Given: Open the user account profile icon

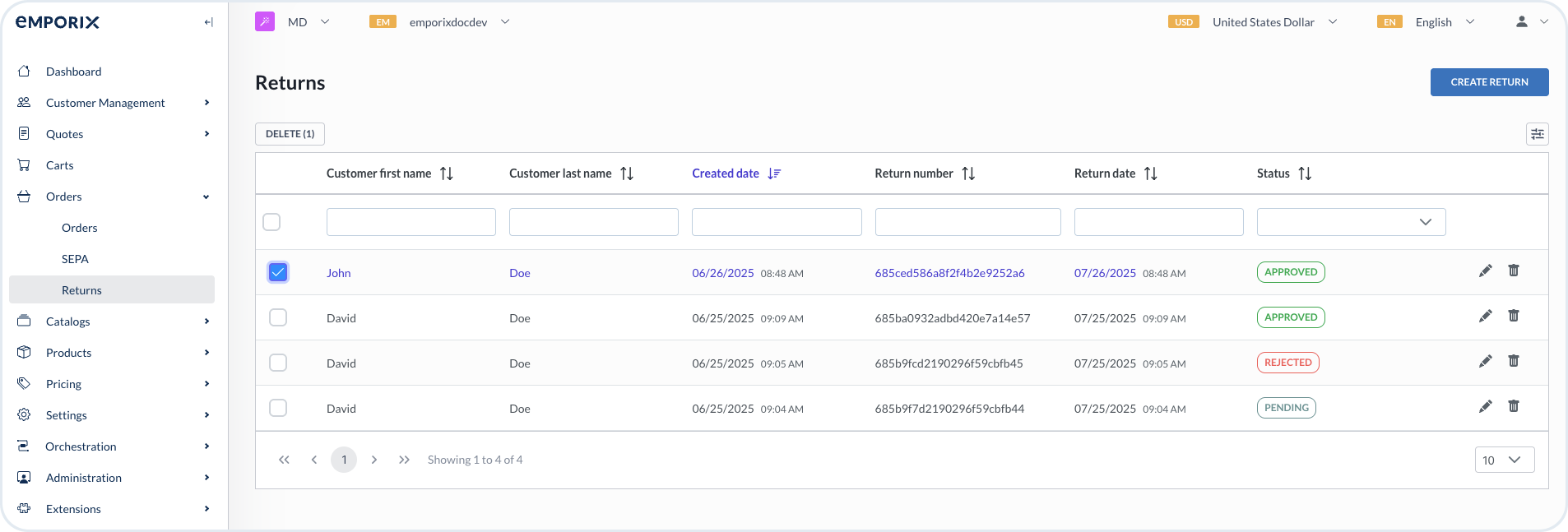Looking at the screenshot, I should pyautogui.click(x=1522, y=22).
